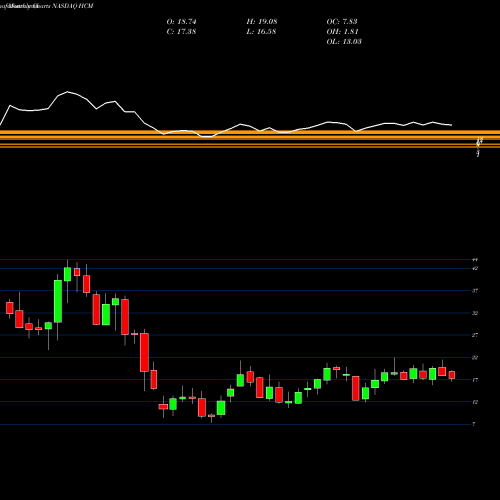500x500 pixels.
Task: Click the 17 price axis label
Action: click(475, 380)
